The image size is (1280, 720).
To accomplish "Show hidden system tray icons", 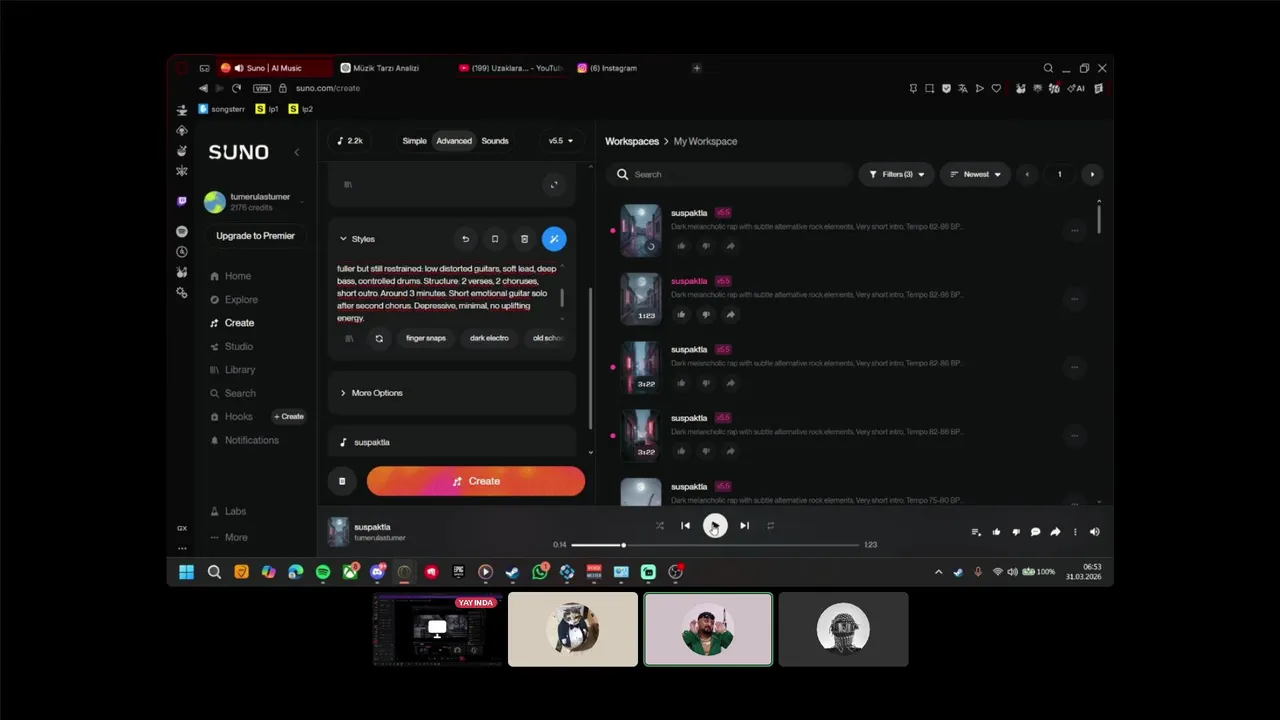I will (x=938, y=572).
